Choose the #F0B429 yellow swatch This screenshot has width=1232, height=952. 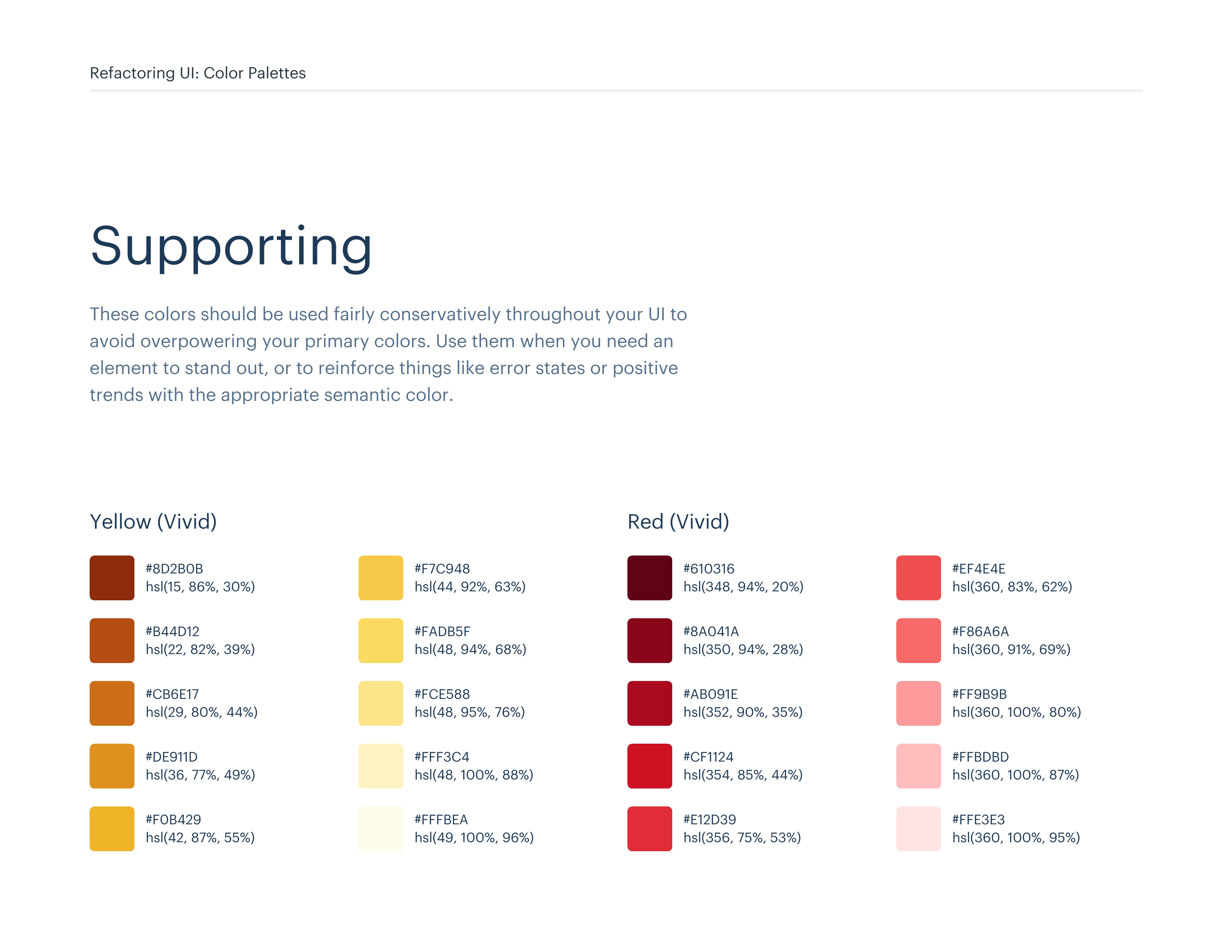pos(112,828)
